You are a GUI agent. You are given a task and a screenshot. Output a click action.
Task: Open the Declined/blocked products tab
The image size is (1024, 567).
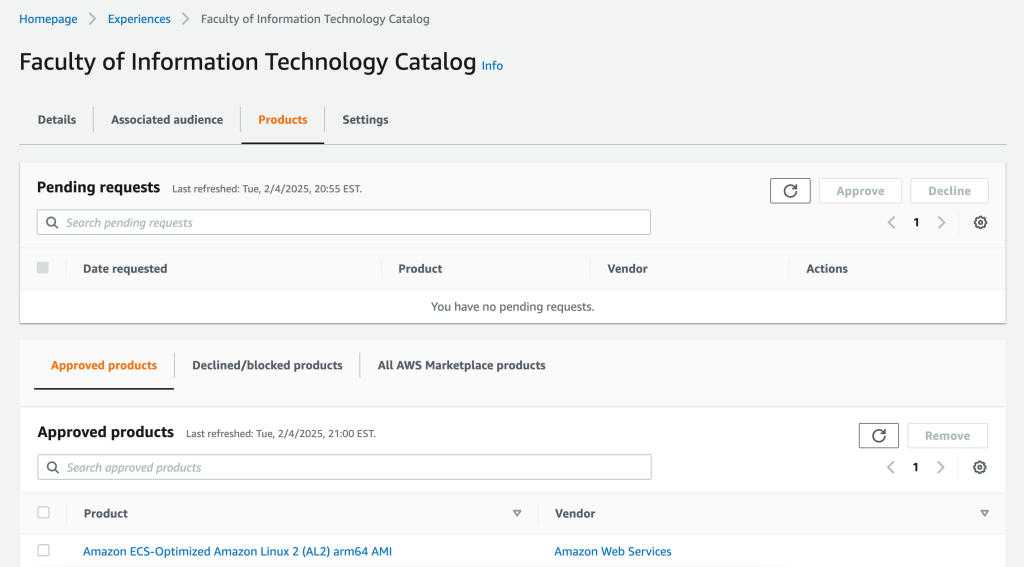click(x=267, y=366)
